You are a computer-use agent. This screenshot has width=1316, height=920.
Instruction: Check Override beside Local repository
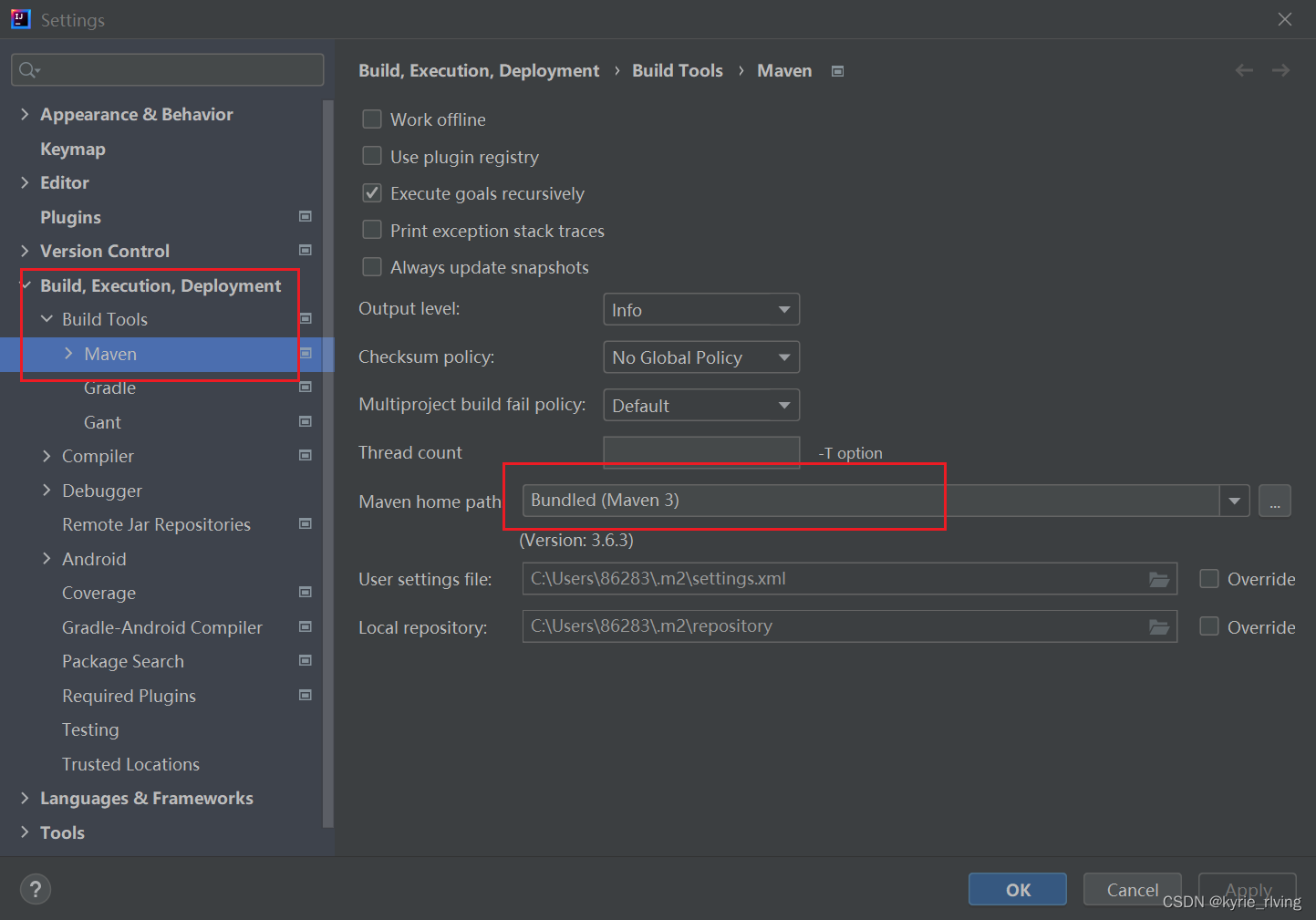1208,626
